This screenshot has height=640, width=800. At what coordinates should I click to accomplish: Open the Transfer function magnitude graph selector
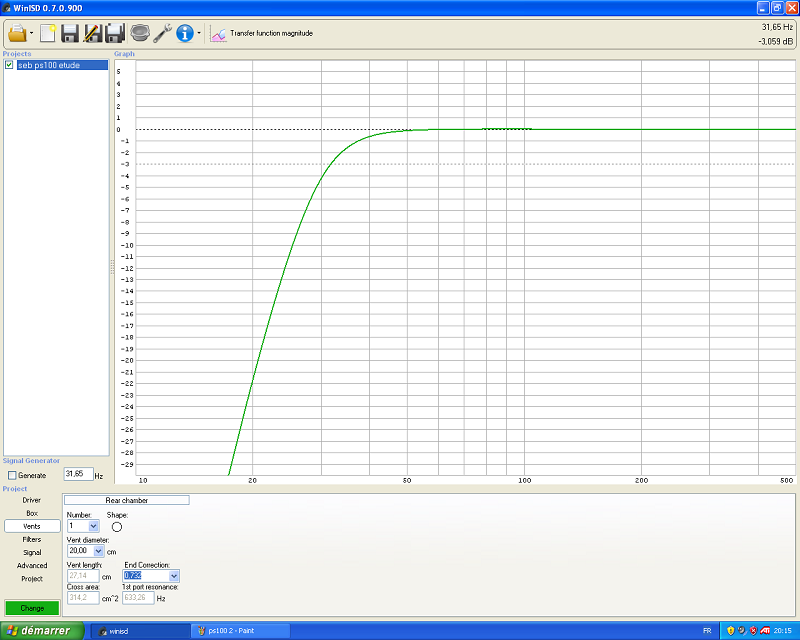pyautogui.click(x=261, y=34)
